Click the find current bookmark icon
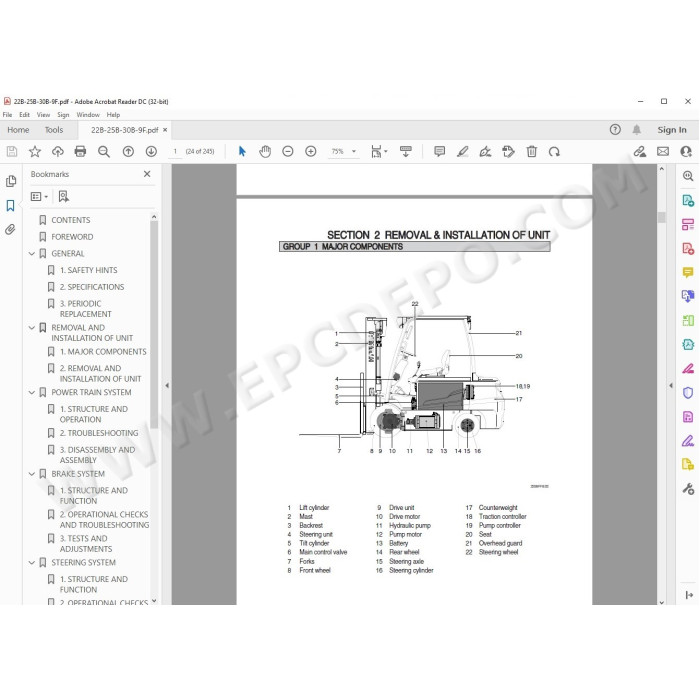The height and width of the screenshot is (700, 700). pos(63,196)
